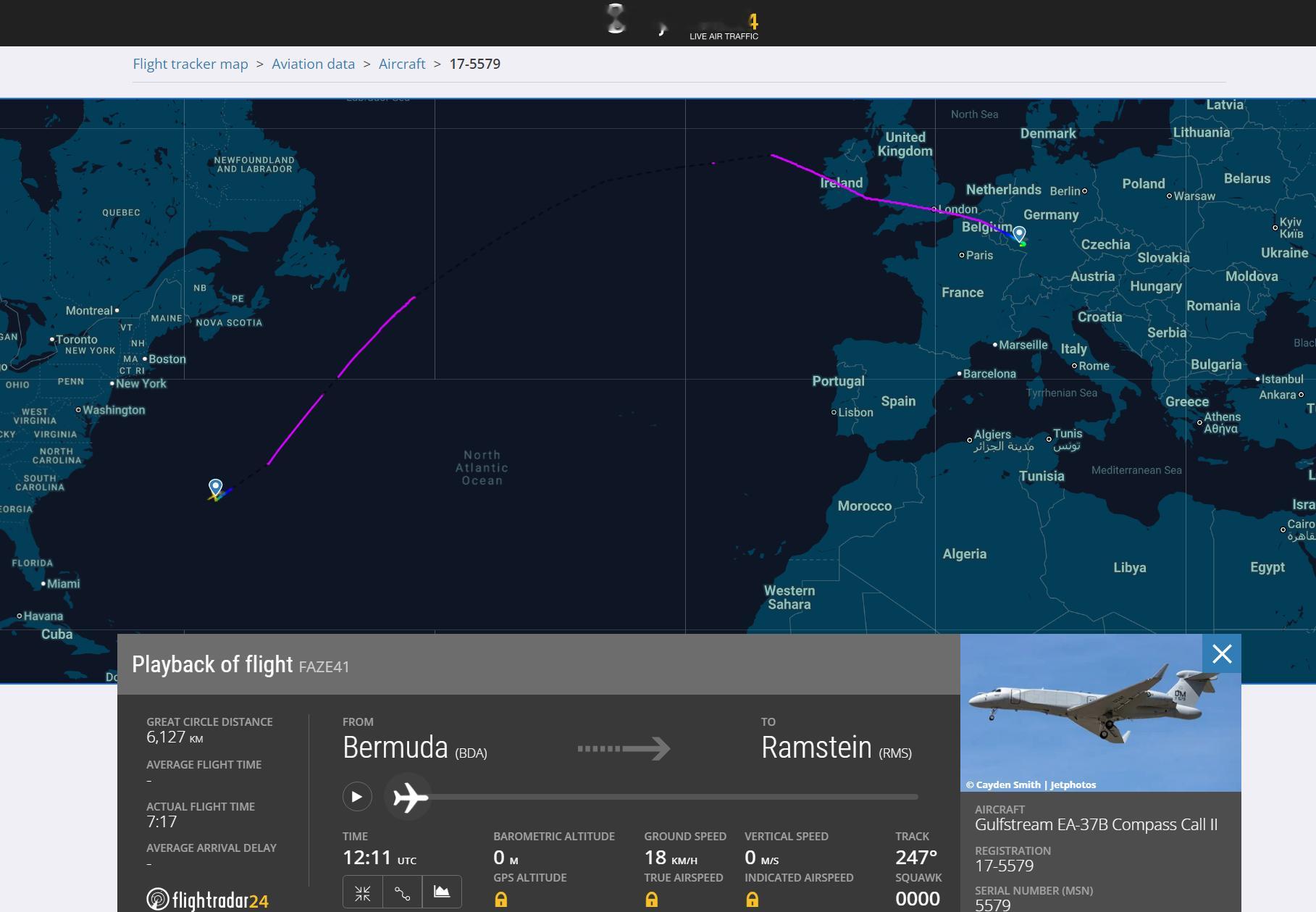Click the ground speed 18 km/h value

click(671, 858)
